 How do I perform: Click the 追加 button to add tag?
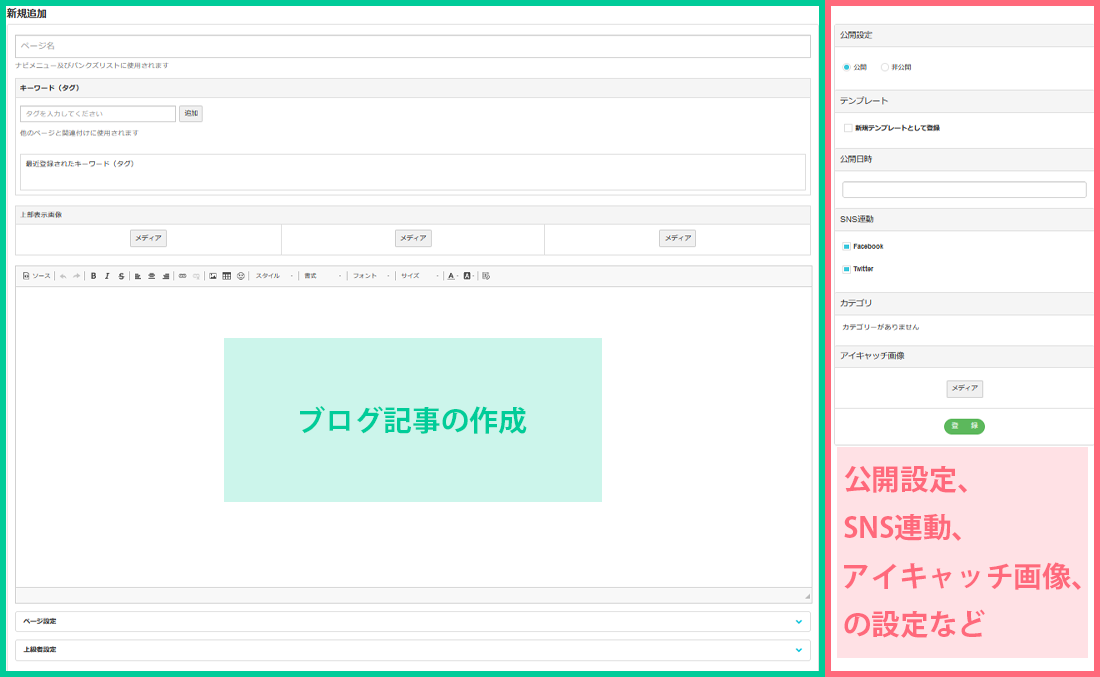tap(191, 114)
